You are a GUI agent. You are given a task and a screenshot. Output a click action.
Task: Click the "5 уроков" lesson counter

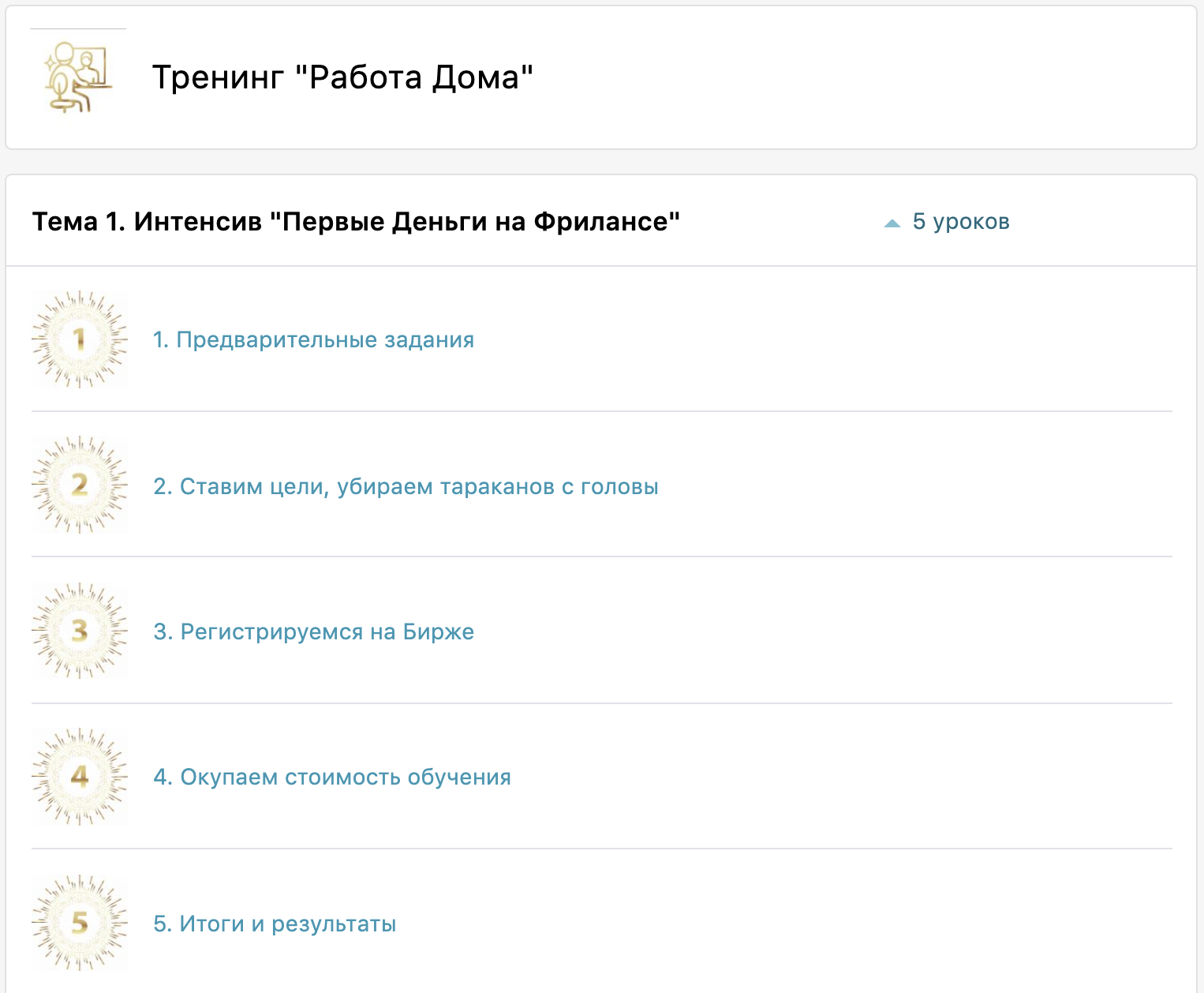click(x=960, y=222)
